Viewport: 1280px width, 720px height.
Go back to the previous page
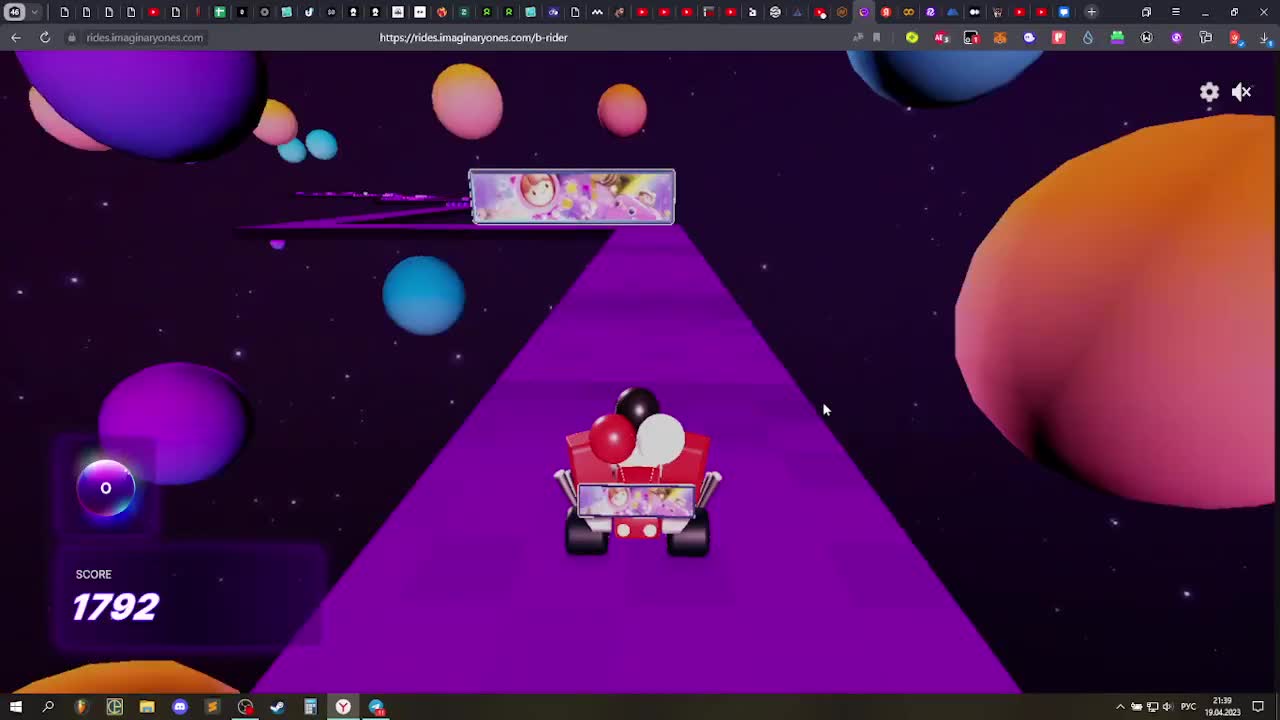click(16, 37)
